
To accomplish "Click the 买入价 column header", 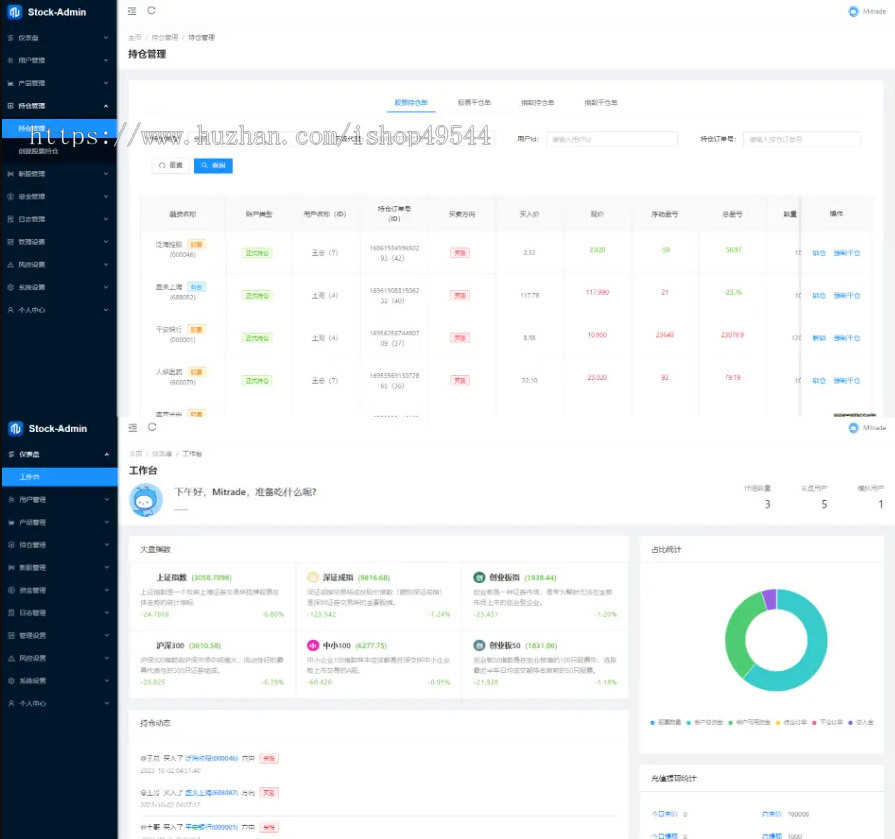I will [x=529, y=214].
